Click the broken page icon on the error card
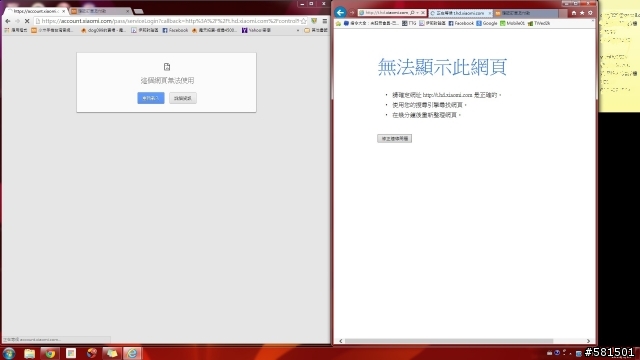Screen dimensions: 640x360 [167, 67]
